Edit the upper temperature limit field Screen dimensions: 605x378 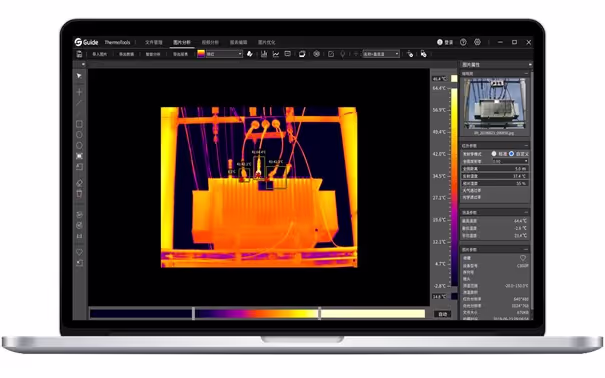coord(439,79)
